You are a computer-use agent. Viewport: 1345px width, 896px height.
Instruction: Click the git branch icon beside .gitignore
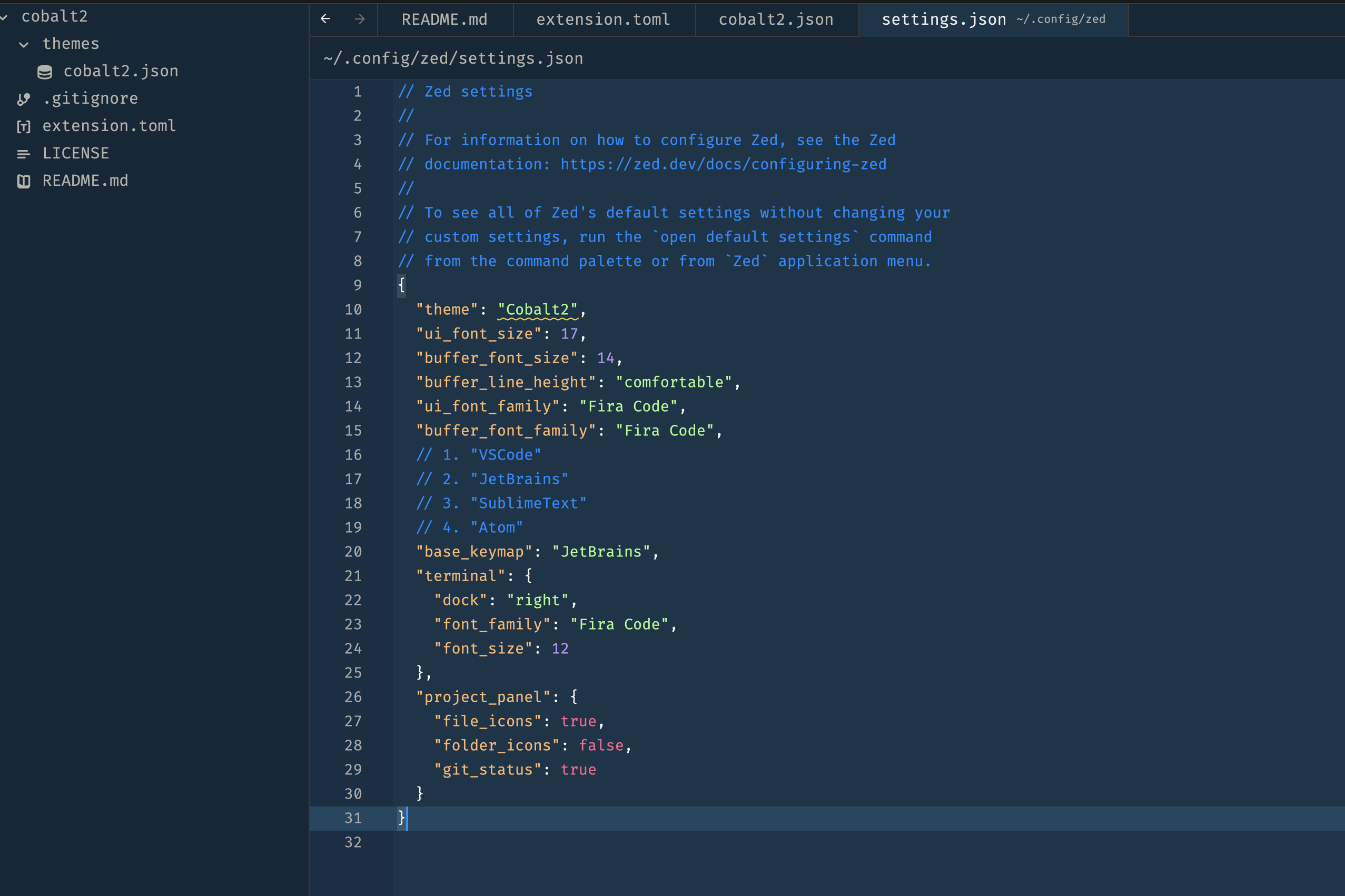(x=24, y=99)
